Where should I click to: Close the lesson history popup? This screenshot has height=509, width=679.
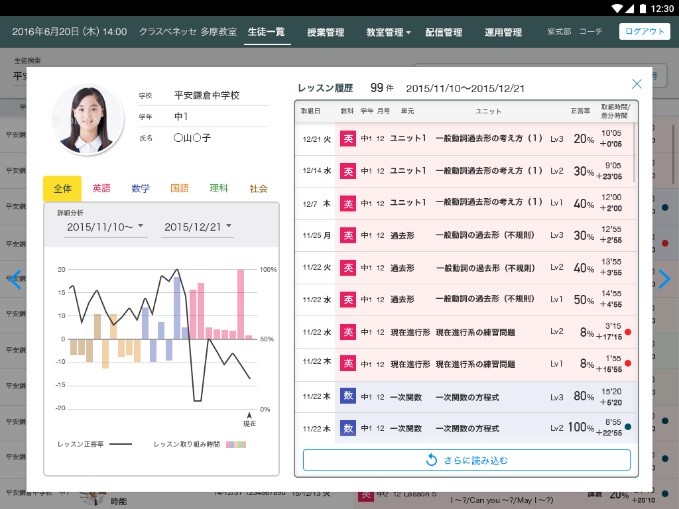pos(636,85)
